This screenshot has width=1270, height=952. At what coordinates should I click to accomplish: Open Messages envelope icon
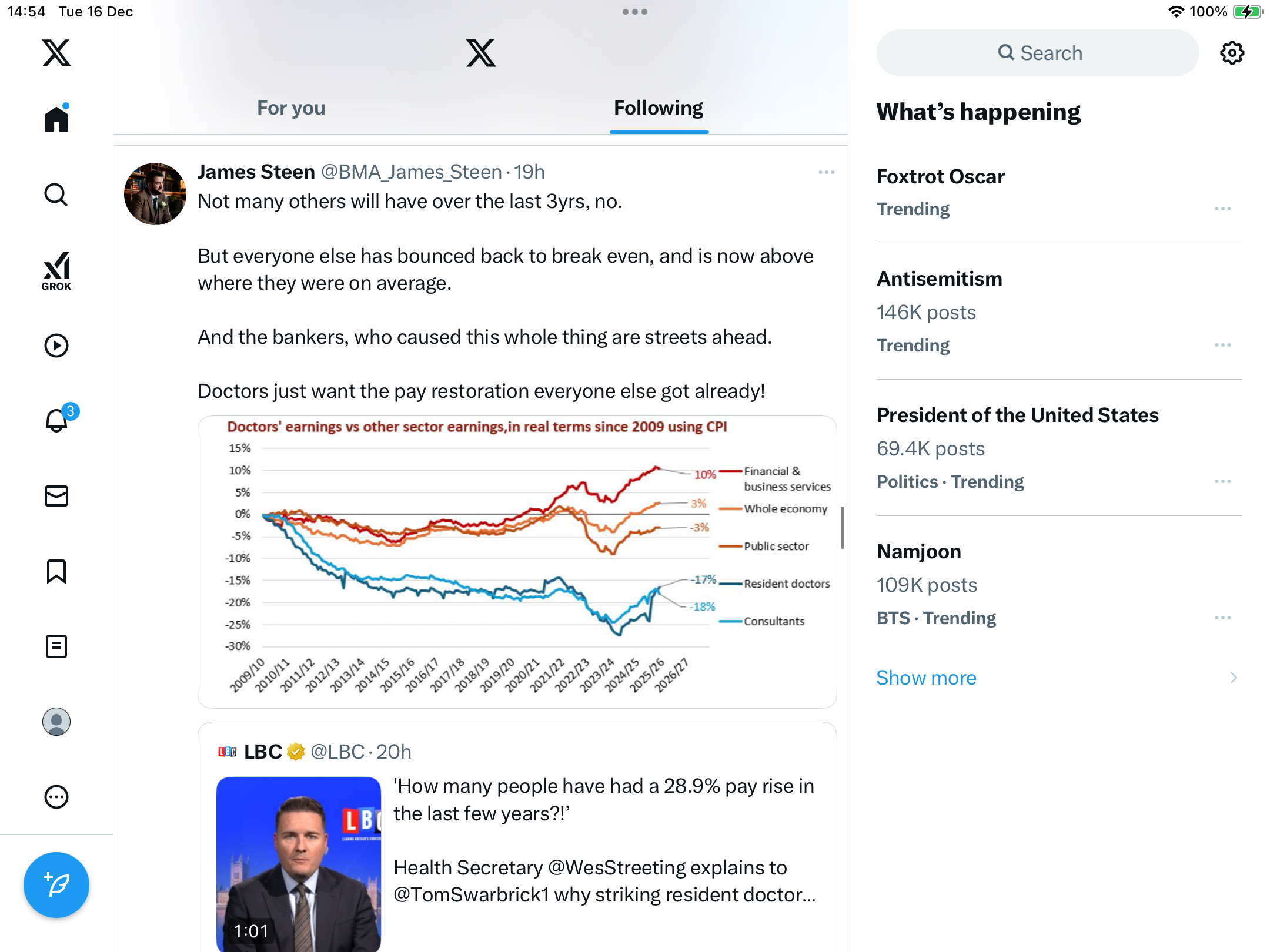56,496
